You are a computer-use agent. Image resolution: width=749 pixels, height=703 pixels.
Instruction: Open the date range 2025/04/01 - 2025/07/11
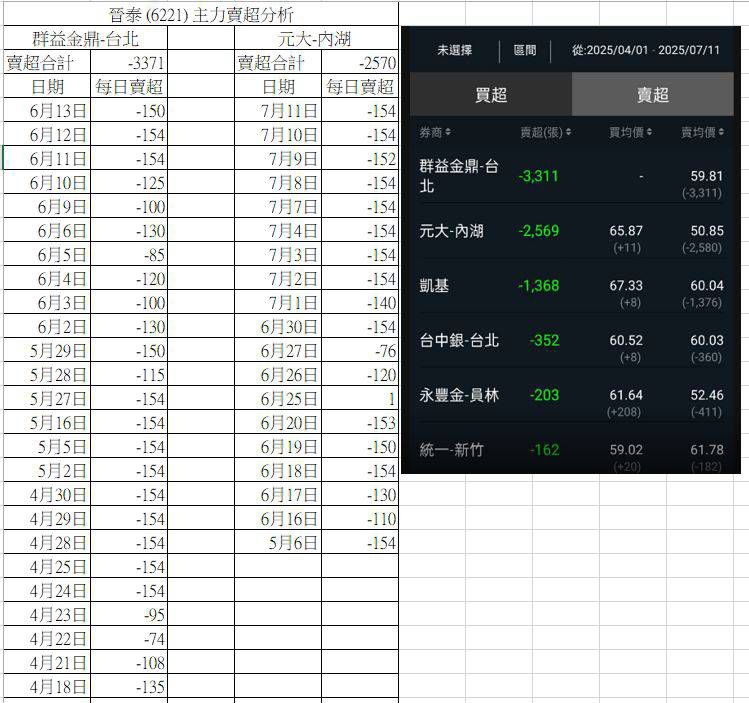click(x=646, y=50)
